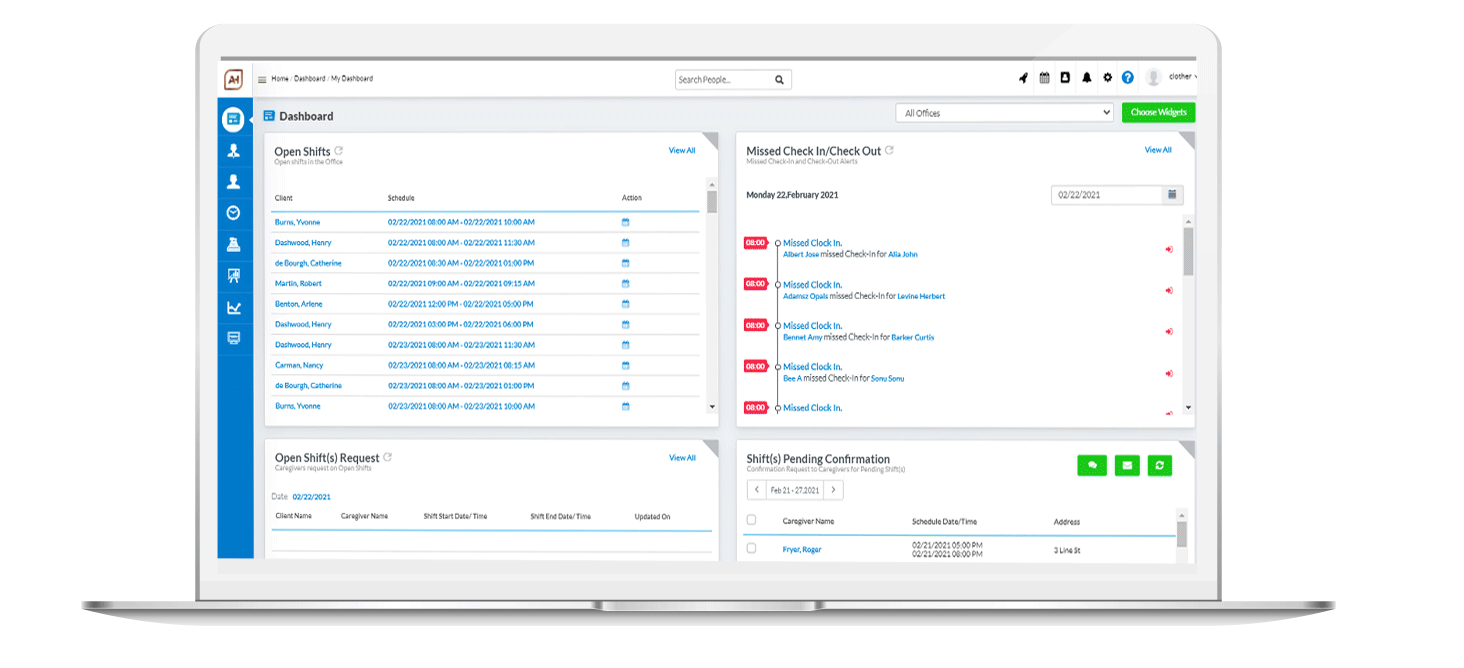The height and width of the screenshot is (668, 1464).
Task: Open the notifications bell
Action: (x=1086, y=78)
